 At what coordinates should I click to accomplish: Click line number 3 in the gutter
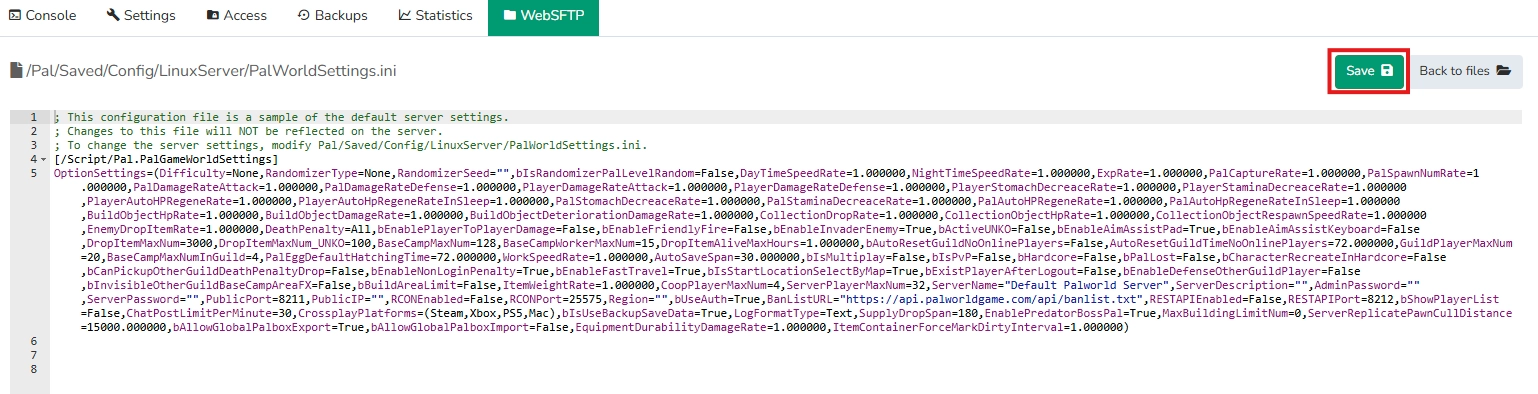tap(34, 145)
